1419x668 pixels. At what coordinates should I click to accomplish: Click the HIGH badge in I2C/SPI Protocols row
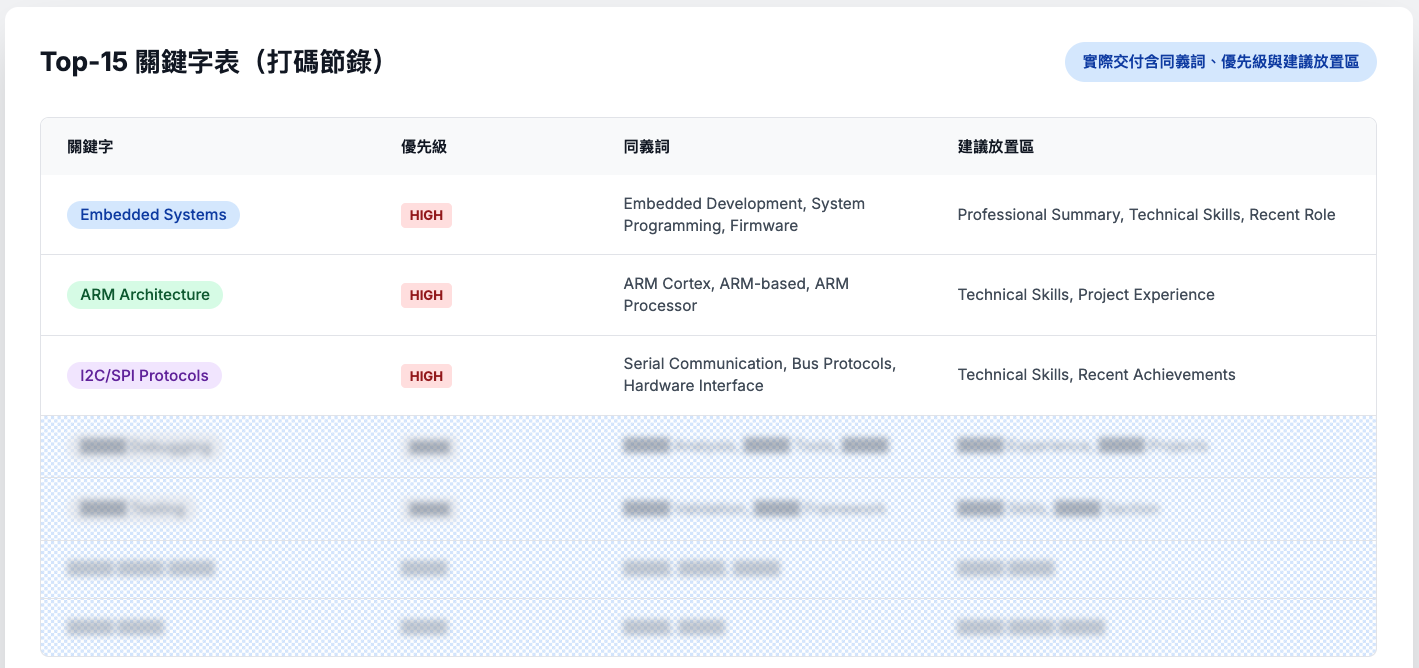[426, 376]
